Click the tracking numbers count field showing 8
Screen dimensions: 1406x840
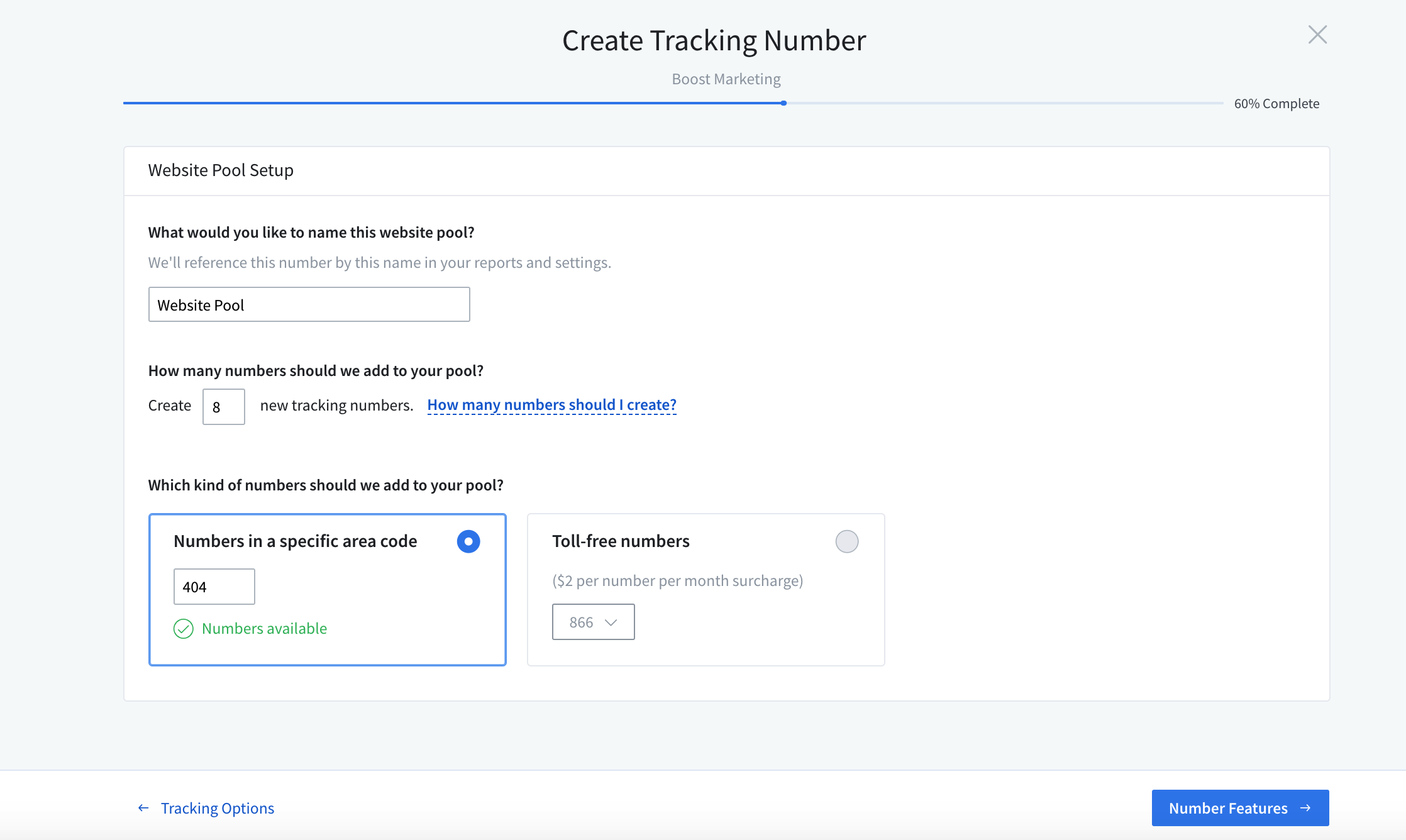[223, 407]
